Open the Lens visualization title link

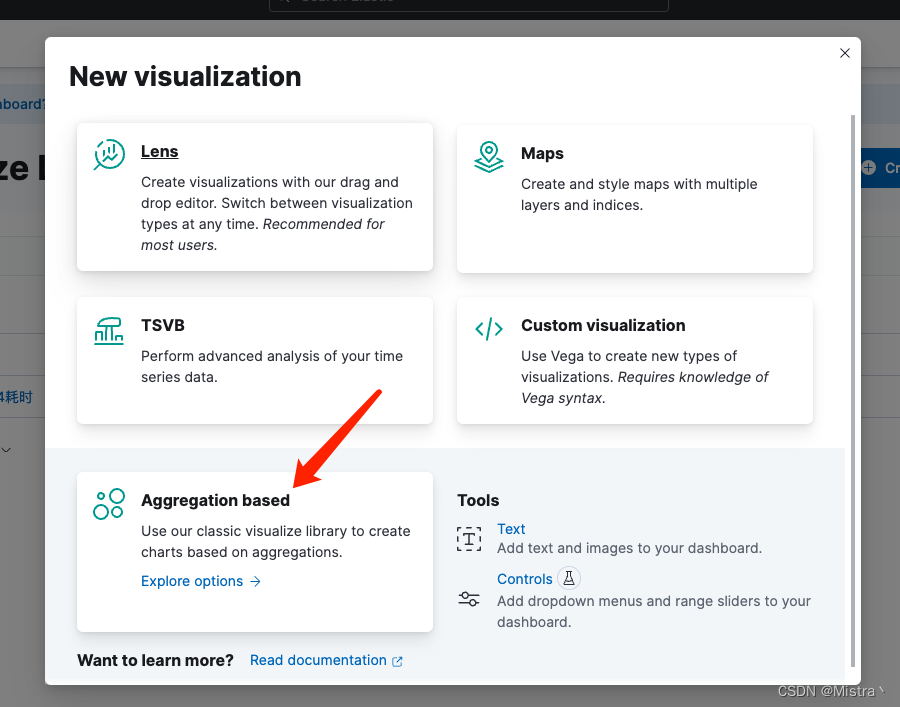160,152
